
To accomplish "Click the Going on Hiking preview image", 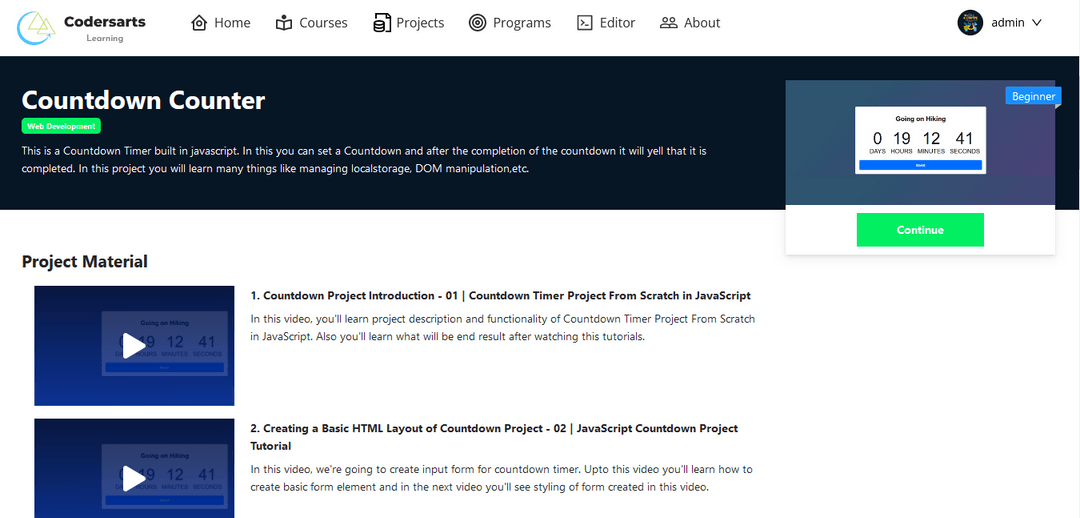I will tap(920, 142).
